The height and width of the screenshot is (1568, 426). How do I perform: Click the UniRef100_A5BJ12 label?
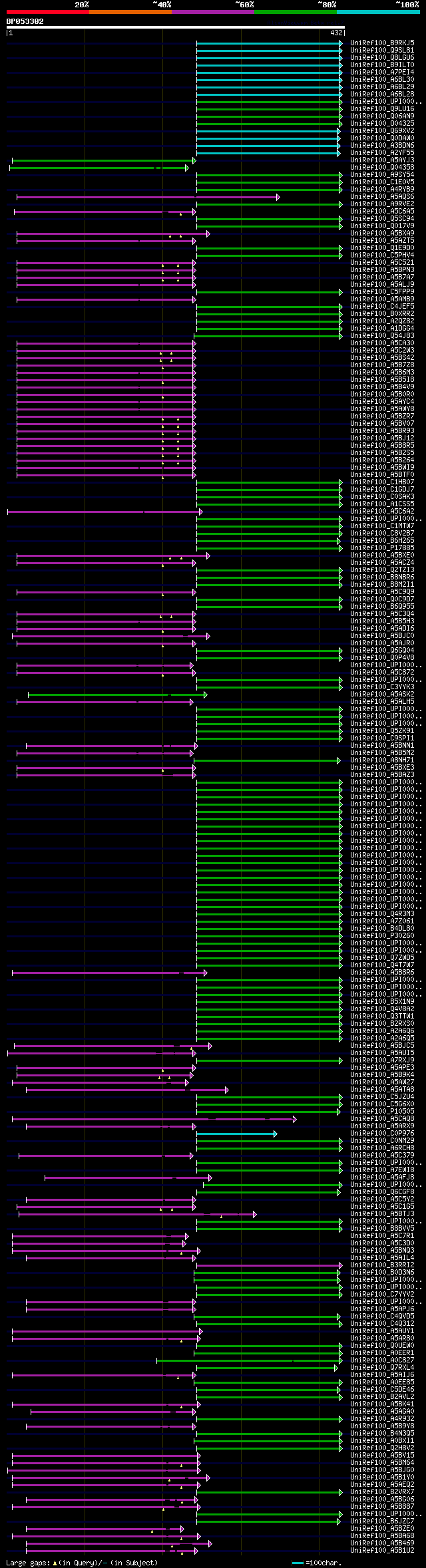coord(382,438)
